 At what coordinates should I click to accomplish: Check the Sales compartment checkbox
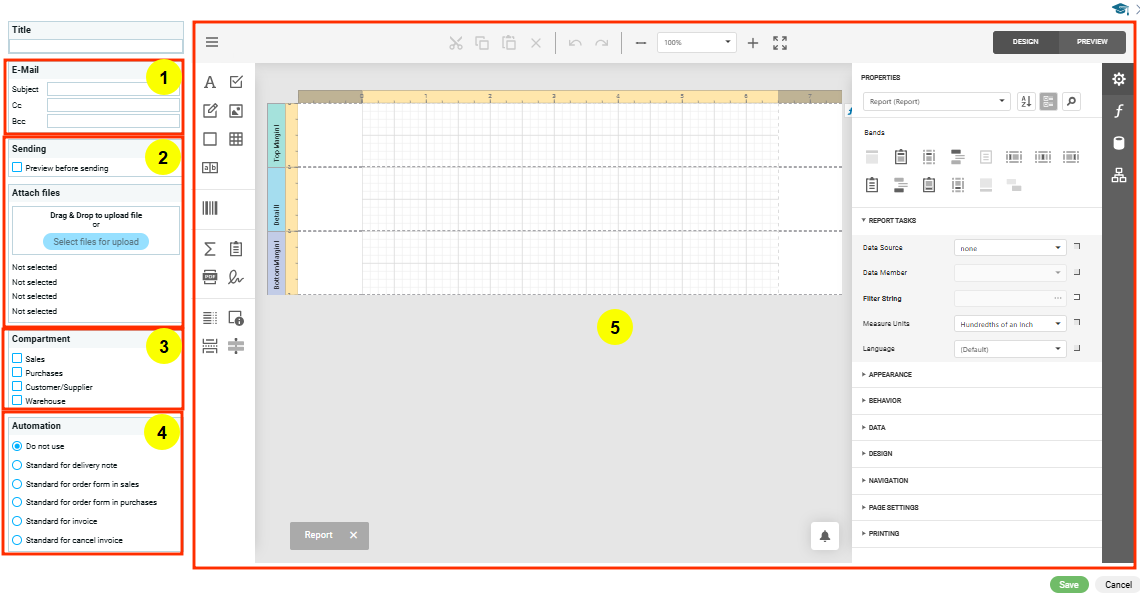click(x=17, y=358)
